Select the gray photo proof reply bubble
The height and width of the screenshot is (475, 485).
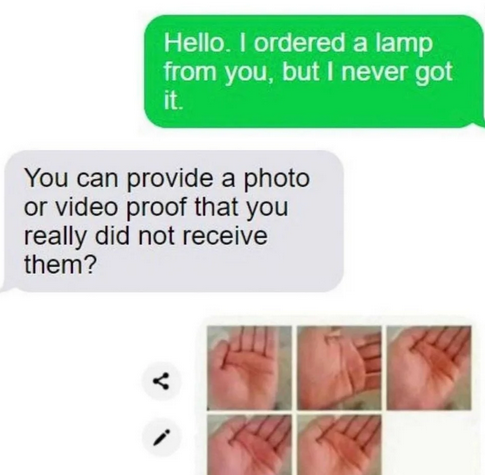(172, 221)
